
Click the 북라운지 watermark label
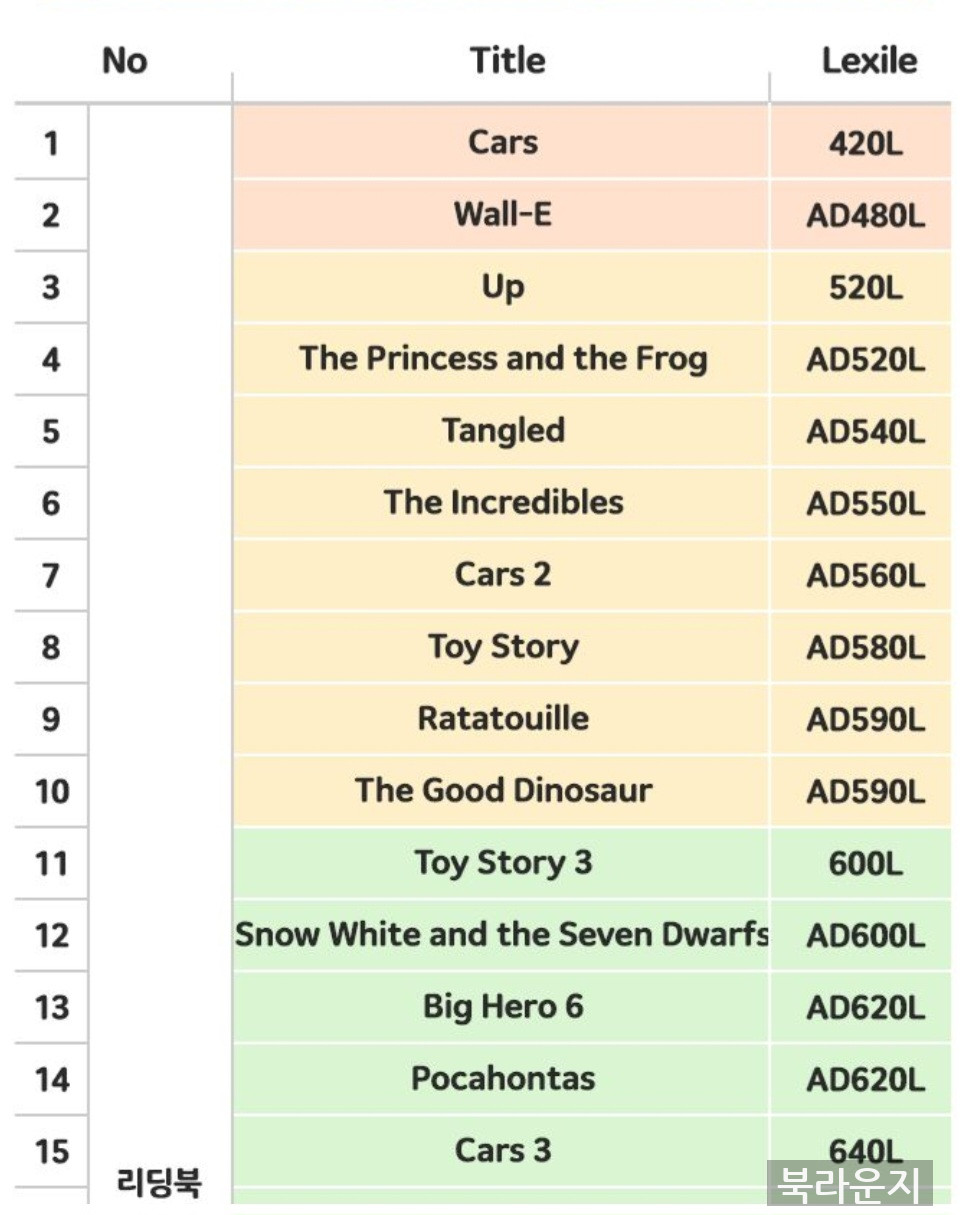[x=850, y=1183]
